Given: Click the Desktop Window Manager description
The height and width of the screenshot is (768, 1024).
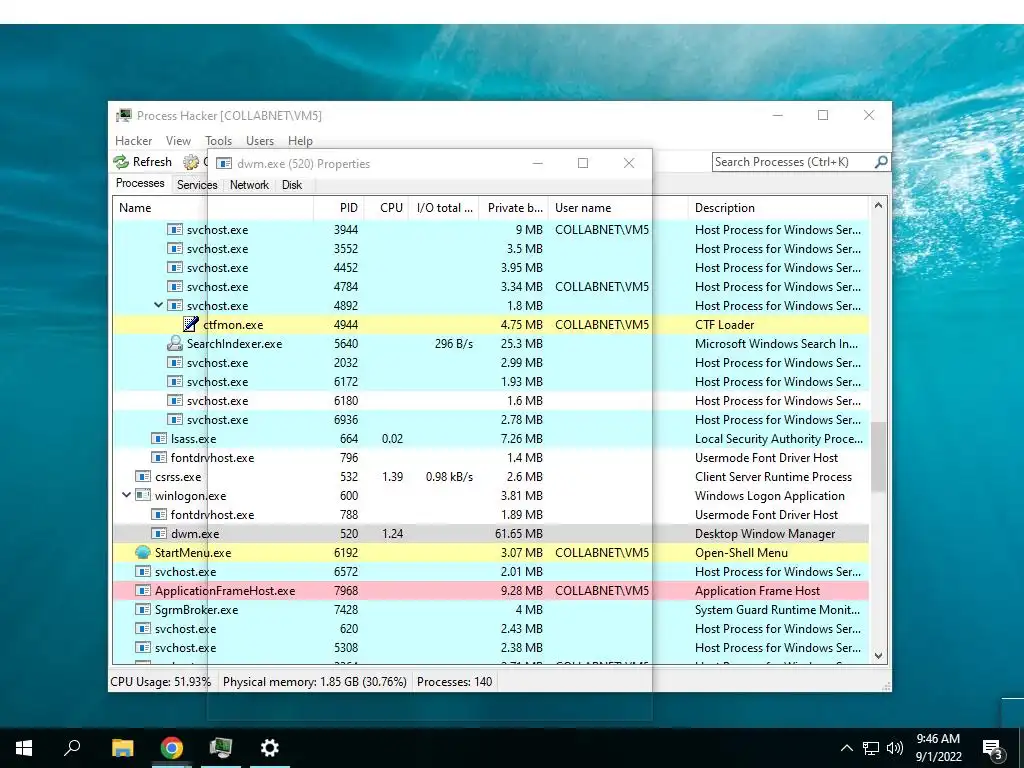Looking at the screenshot, I should [765, 534].
